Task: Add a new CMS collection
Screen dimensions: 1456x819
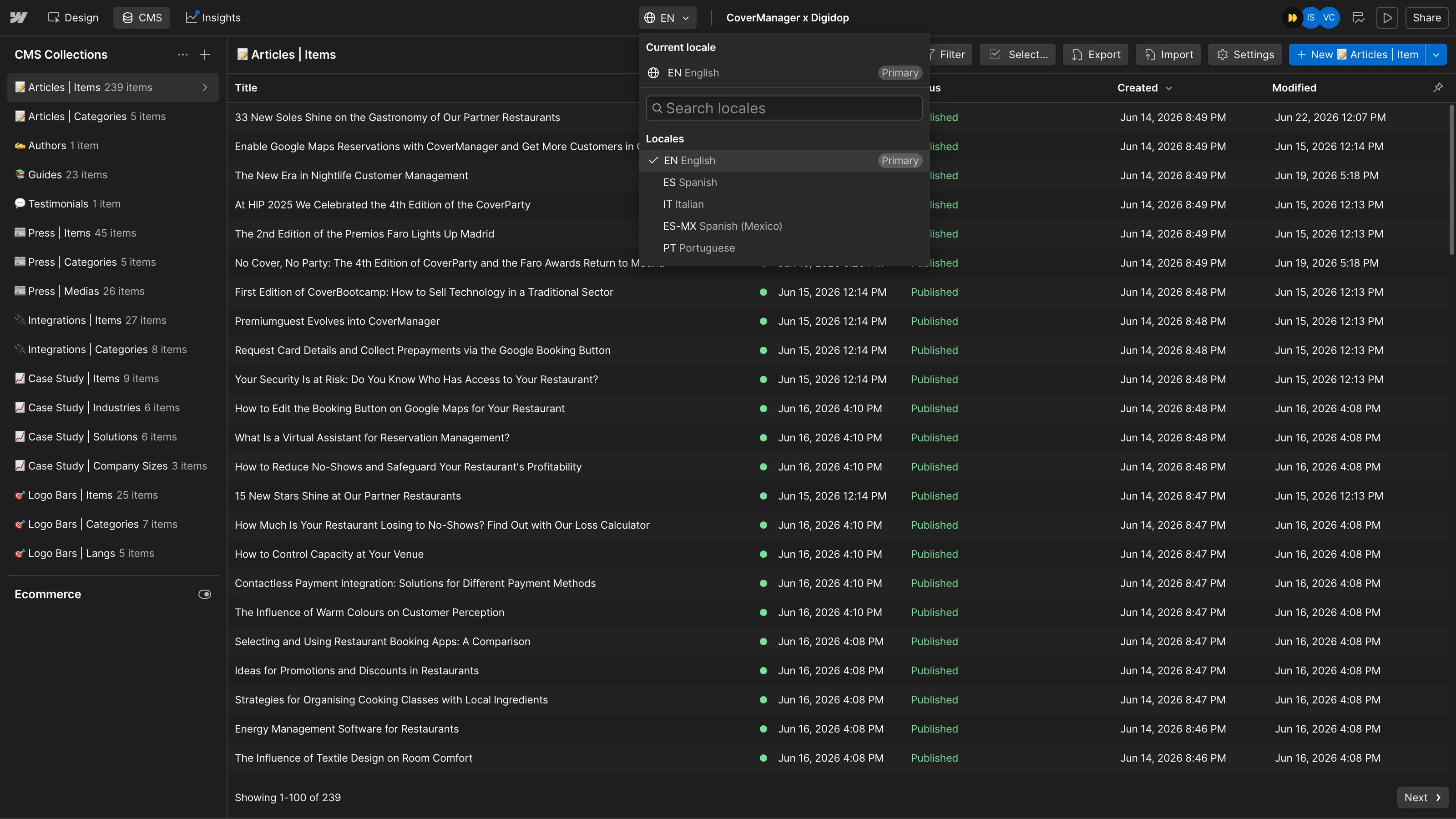Action: coord(205,55)
